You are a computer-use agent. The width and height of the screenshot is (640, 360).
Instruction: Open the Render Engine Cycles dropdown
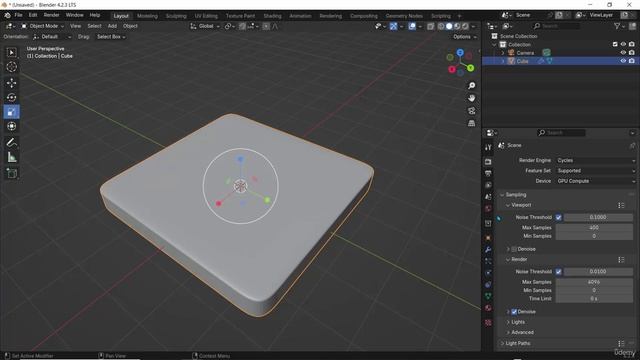(596, 160)
